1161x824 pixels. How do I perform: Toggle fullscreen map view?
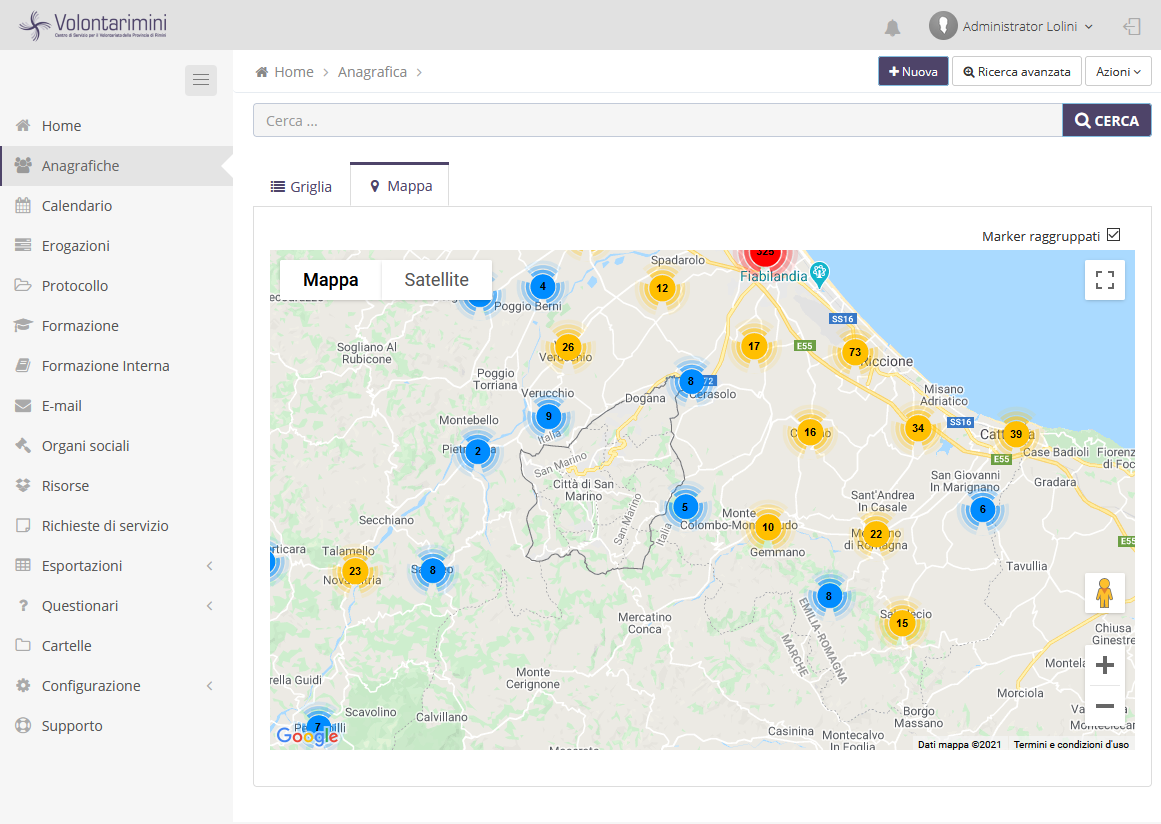[x=1105, y=280]
